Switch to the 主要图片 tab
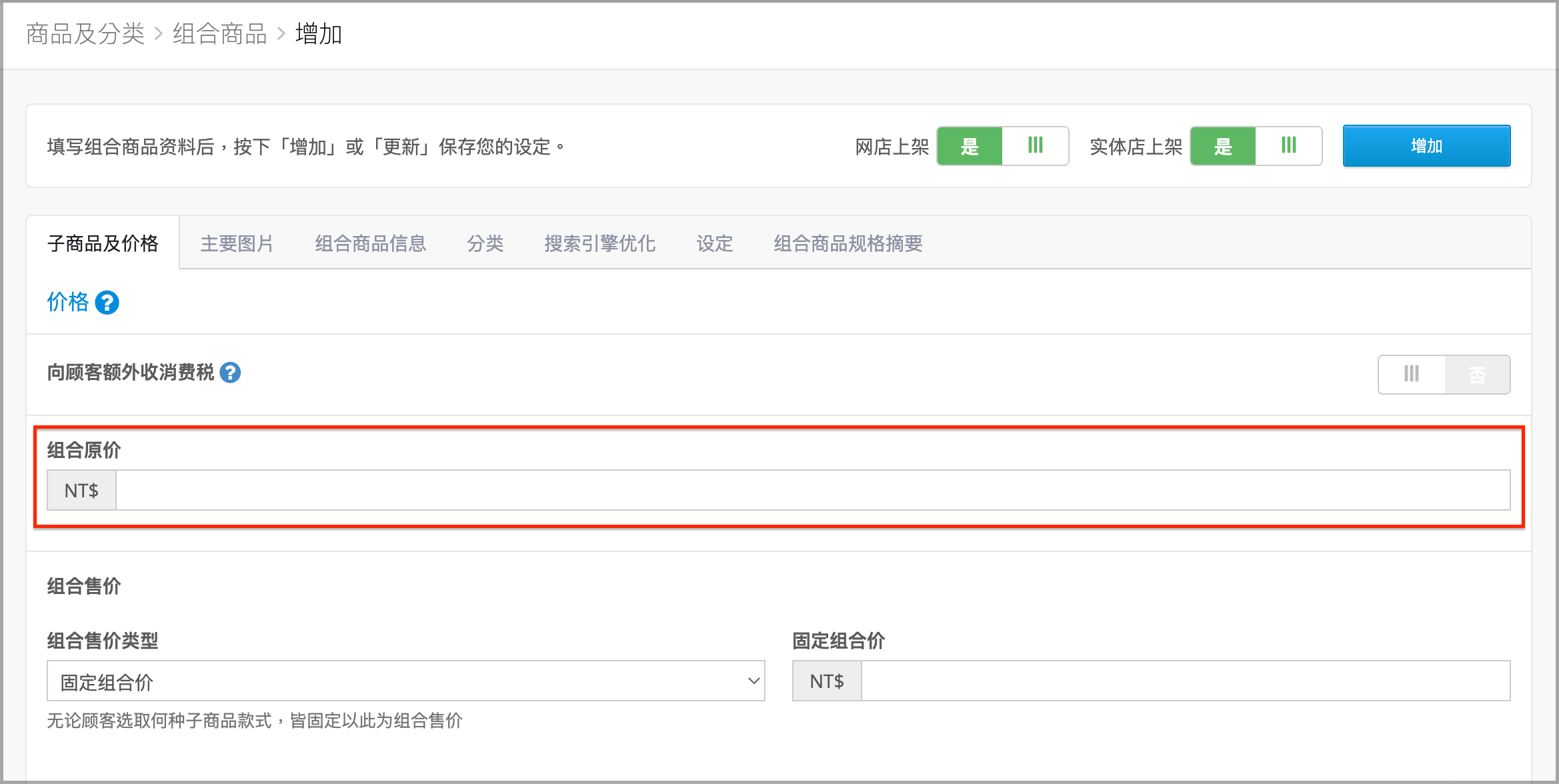 click(237, 243)
